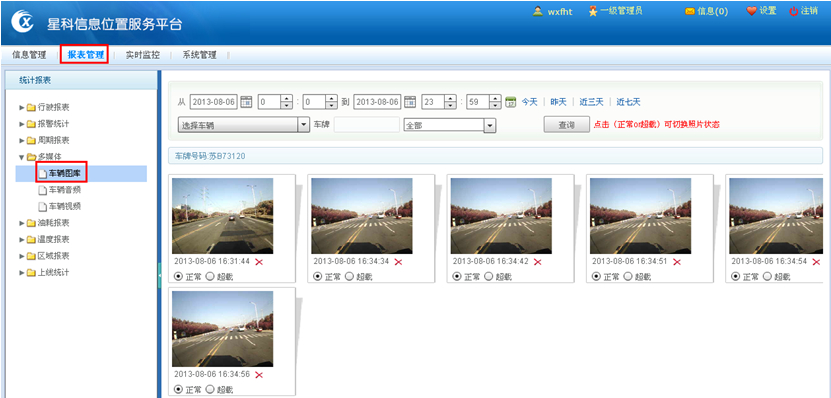Switch to 实时监控 tab
This screenshot has width=831, height=398.
pyautogui.click(x=143, y=55)
